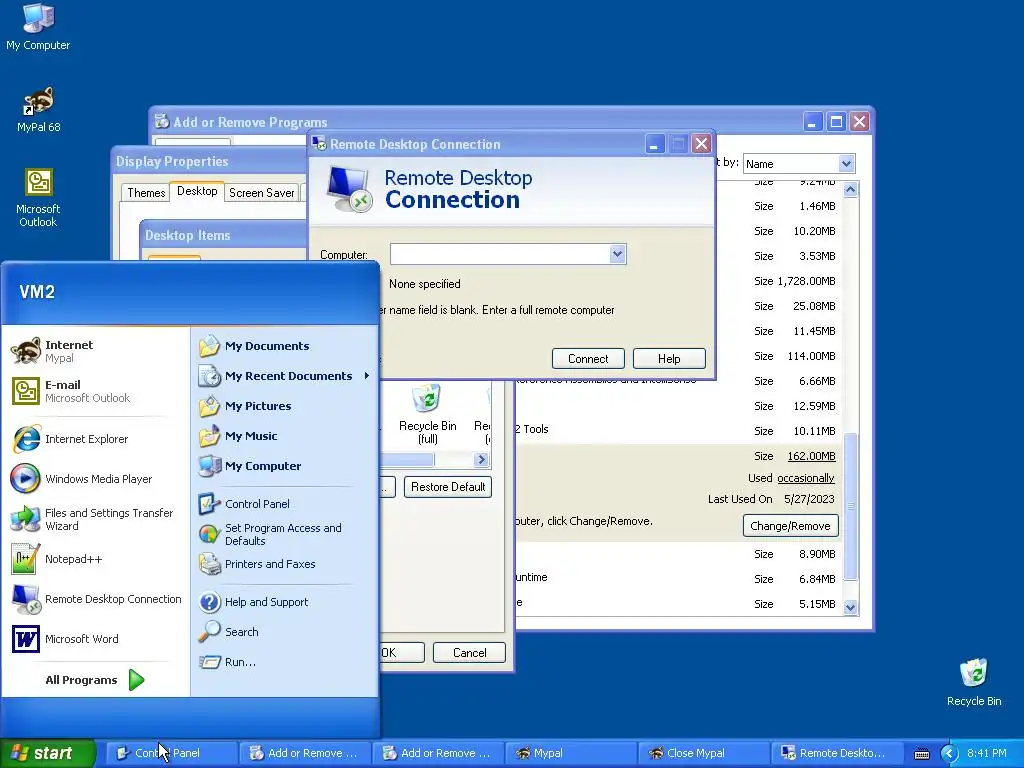Click the 162.00MB size link

(811, 456)
